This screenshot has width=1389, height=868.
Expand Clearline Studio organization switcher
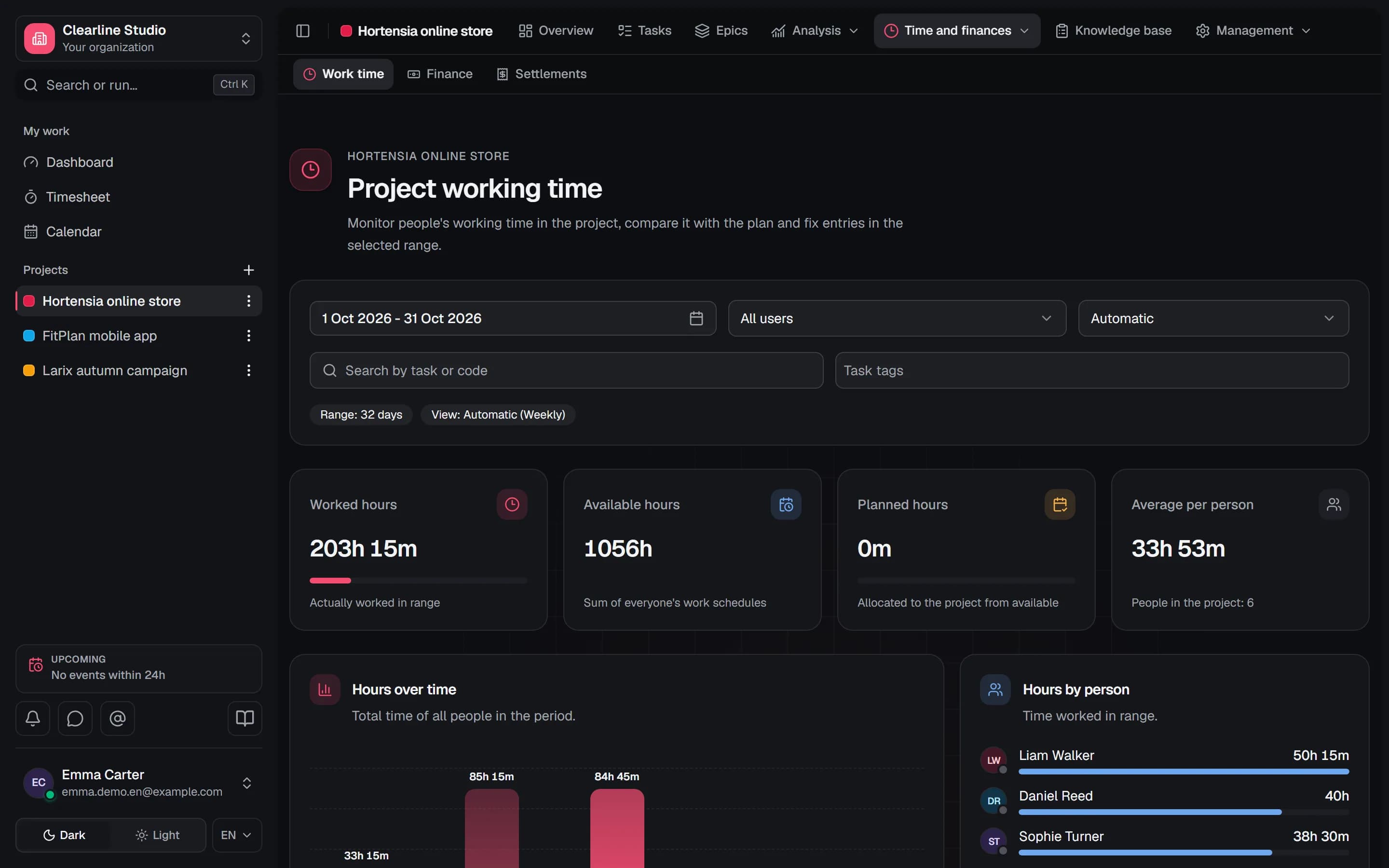245,39
